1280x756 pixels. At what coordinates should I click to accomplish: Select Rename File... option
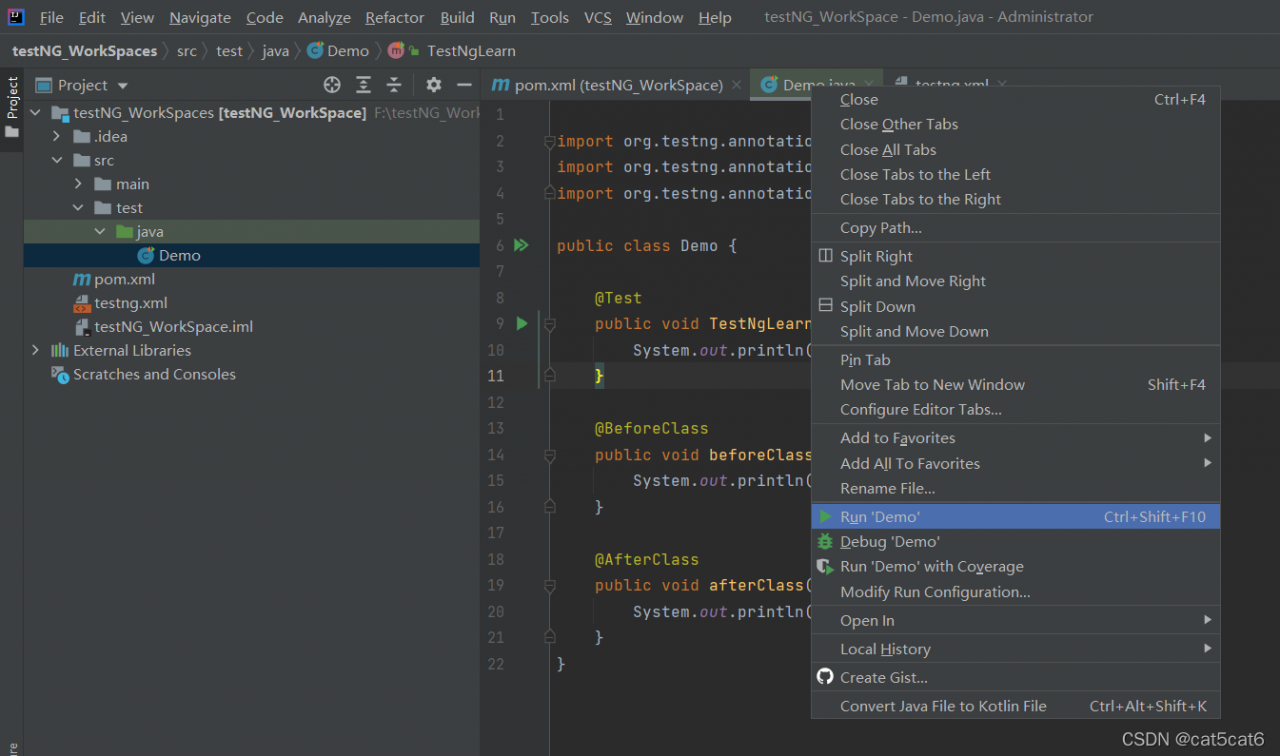click(x=1015, y=488)
